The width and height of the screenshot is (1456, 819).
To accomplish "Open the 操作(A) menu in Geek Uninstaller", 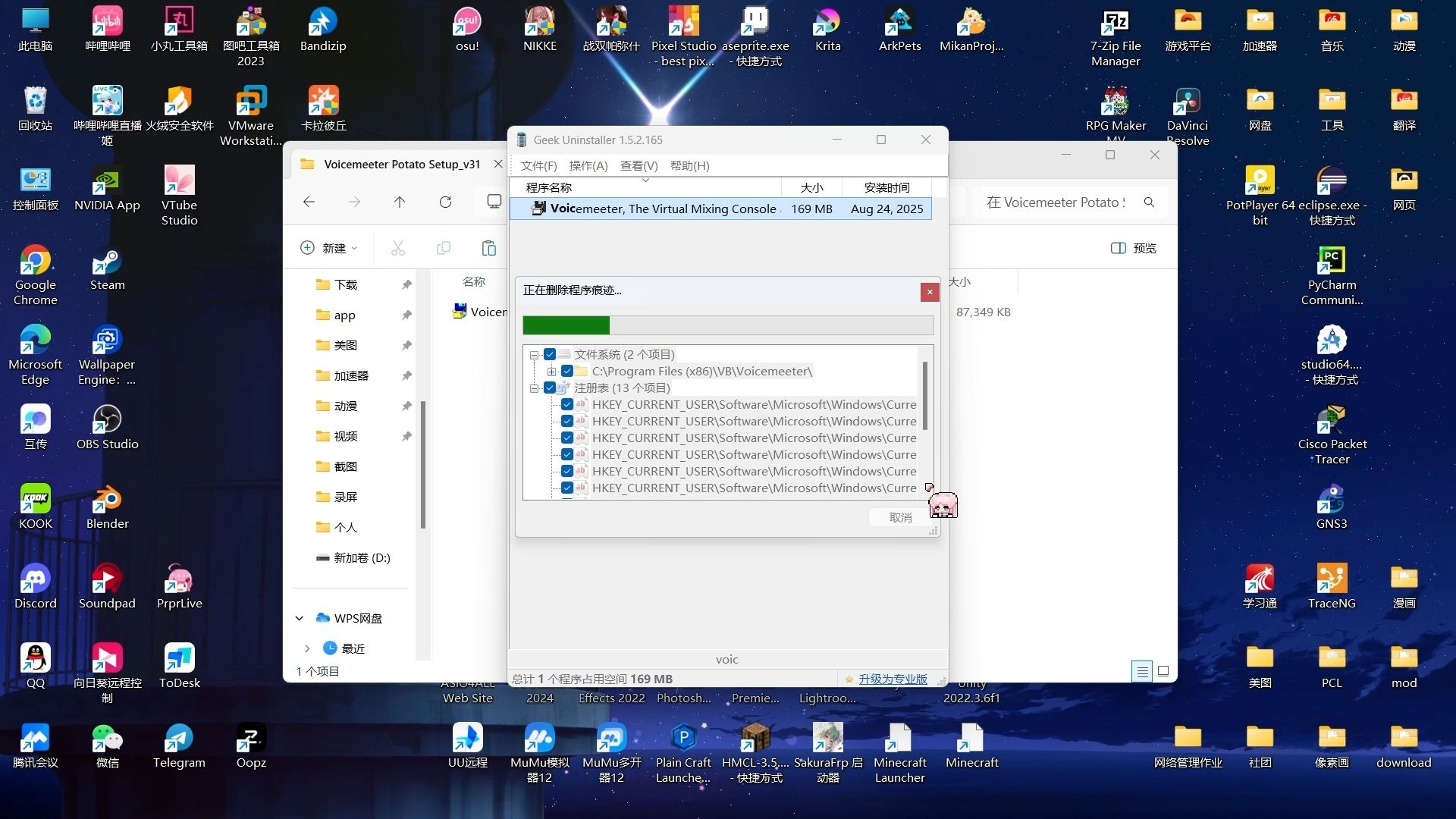I will coord(588,165).
